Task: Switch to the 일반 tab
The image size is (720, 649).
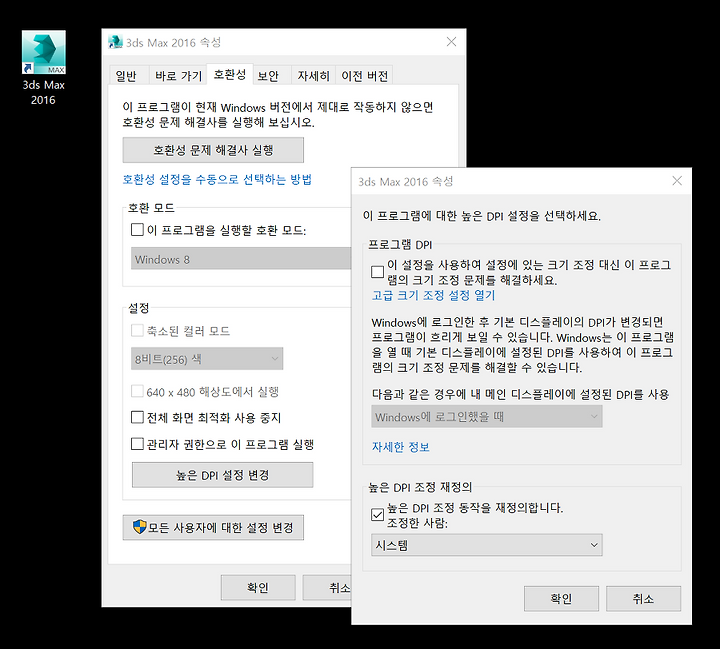Action: click(x=126, y=75)
